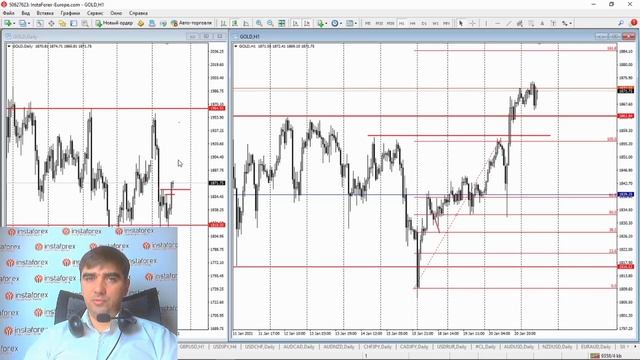Select the vertical line tool
The image size is (640, 360).
click(x=486, y=23)
